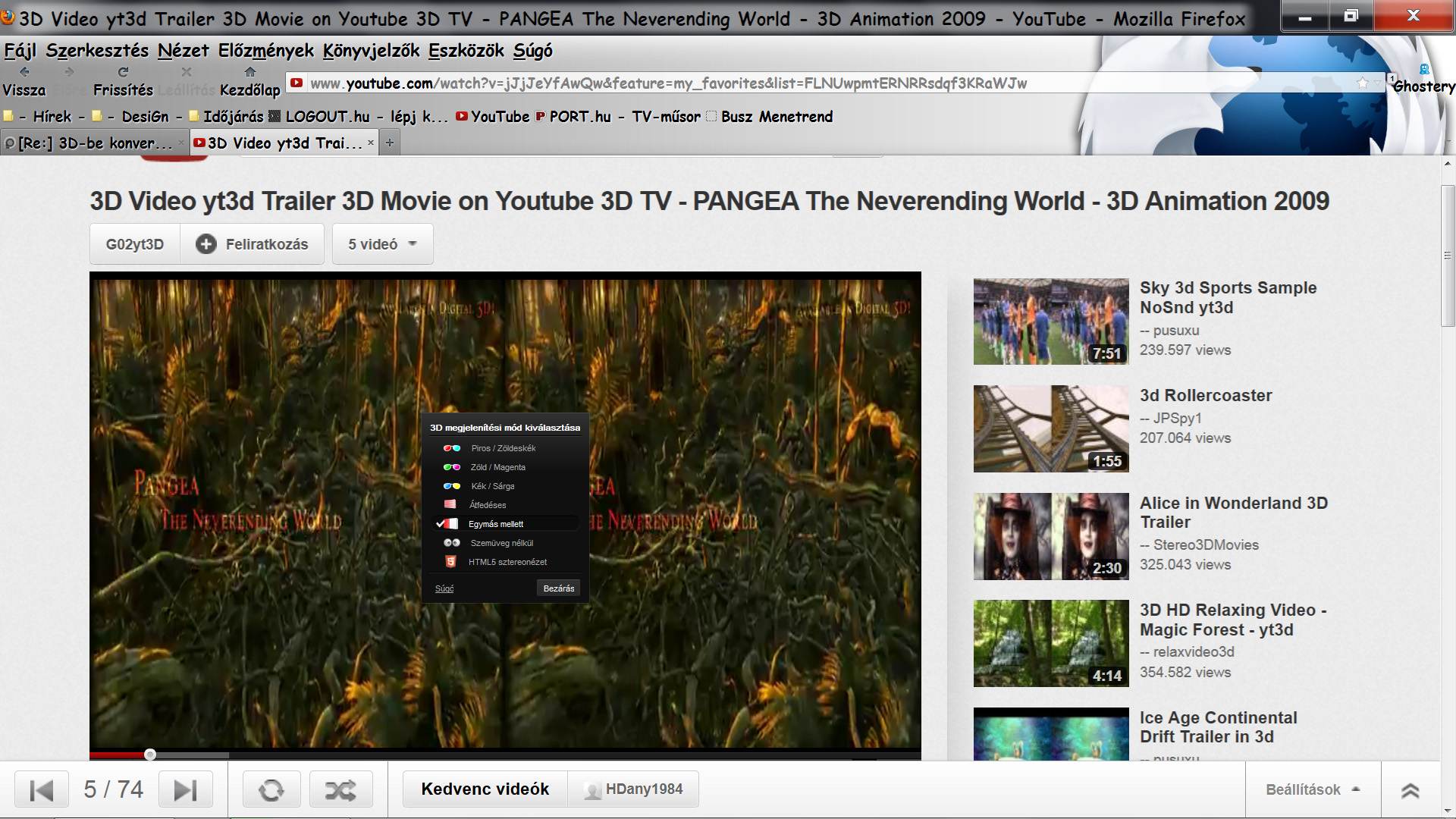Image resolution: width=1456 pixels, height=819 pixels.
Task: Select Egymás mellett 3D mode
Action: tap(505, 524)
